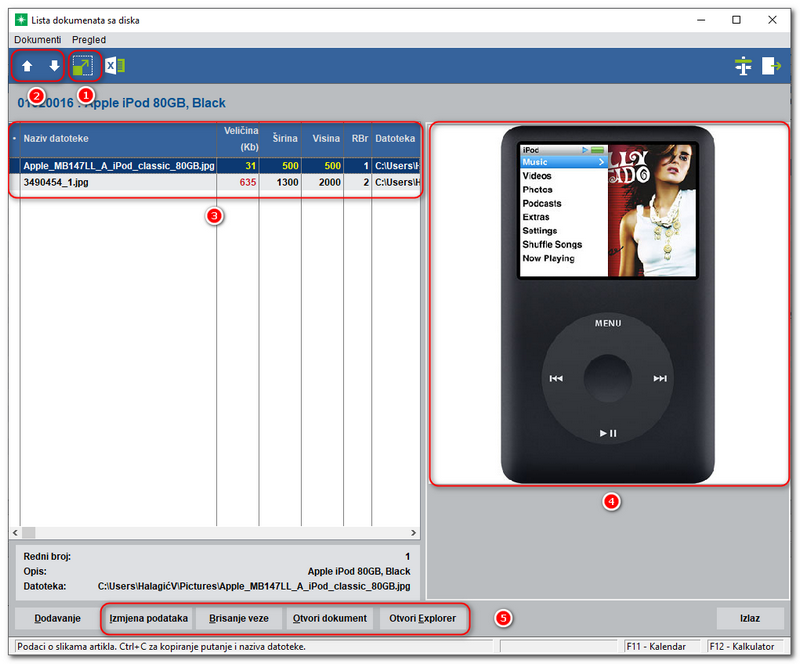This screenshot has height=664, width=800.
Task: Click the Visina column header
Action: click(322, 139)
